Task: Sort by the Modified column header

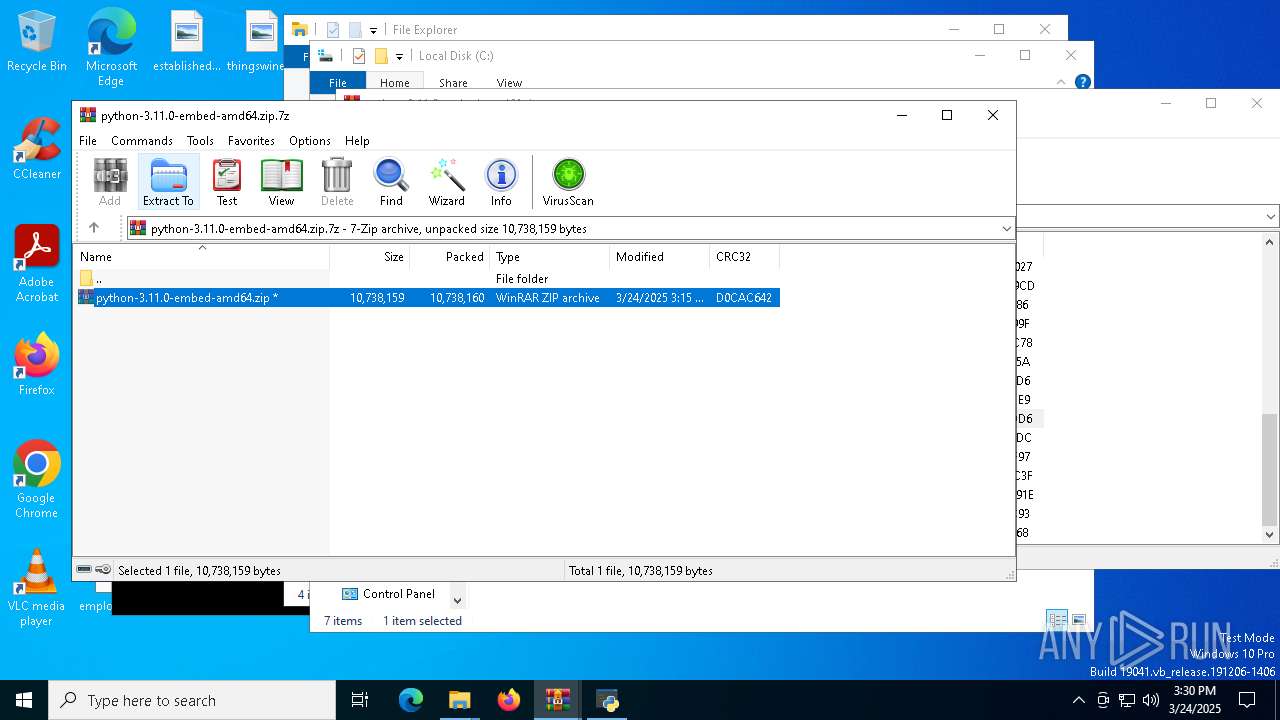Action: [660, 257]
